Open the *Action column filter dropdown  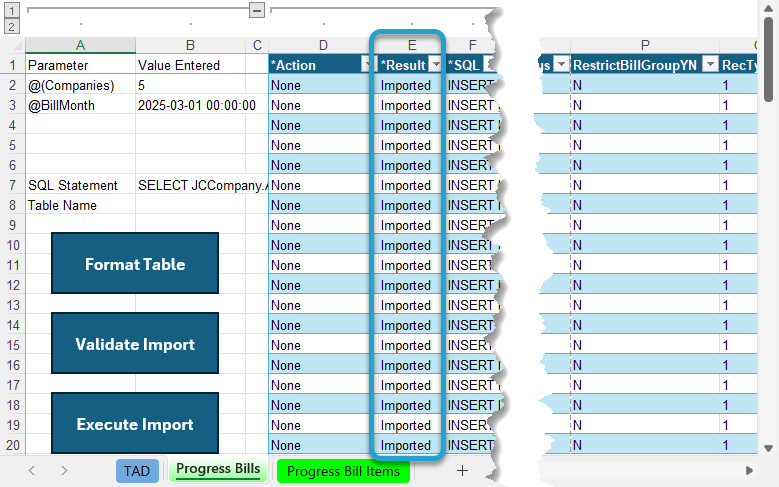367,65
